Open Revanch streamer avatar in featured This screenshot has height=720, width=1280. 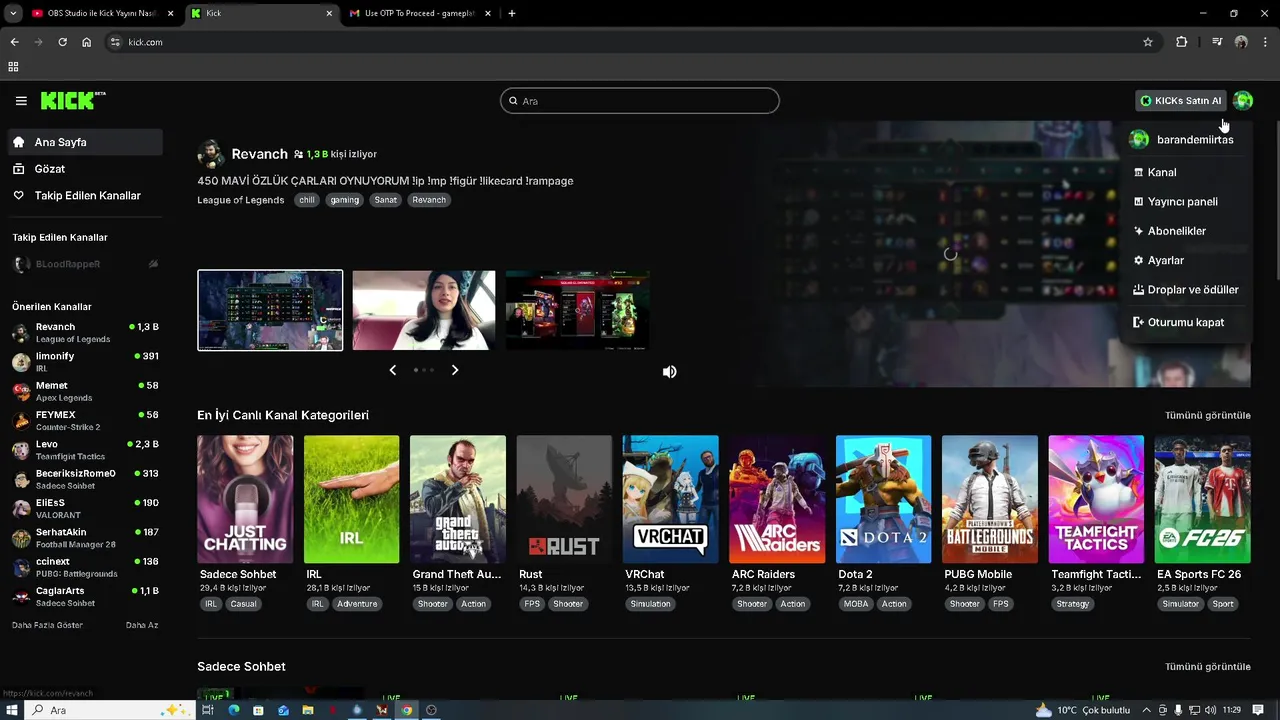click(x=211, y=154)
